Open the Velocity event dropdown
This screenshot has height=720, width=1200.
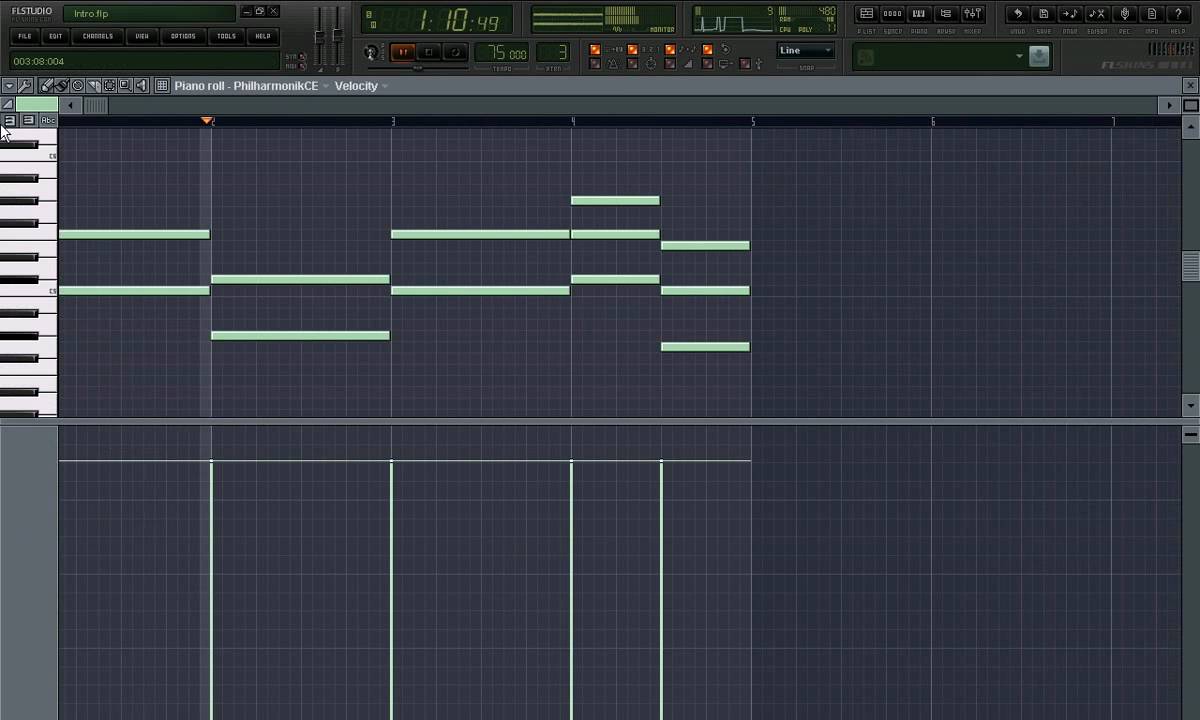385,86
